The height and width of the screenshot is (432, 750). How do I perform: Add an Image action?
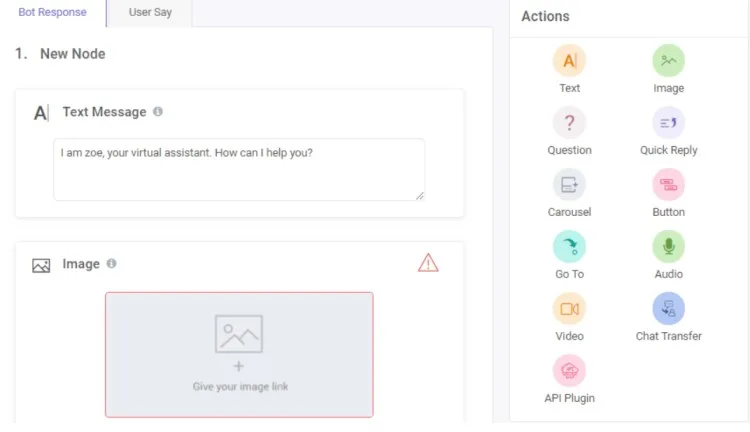point(668,62)
